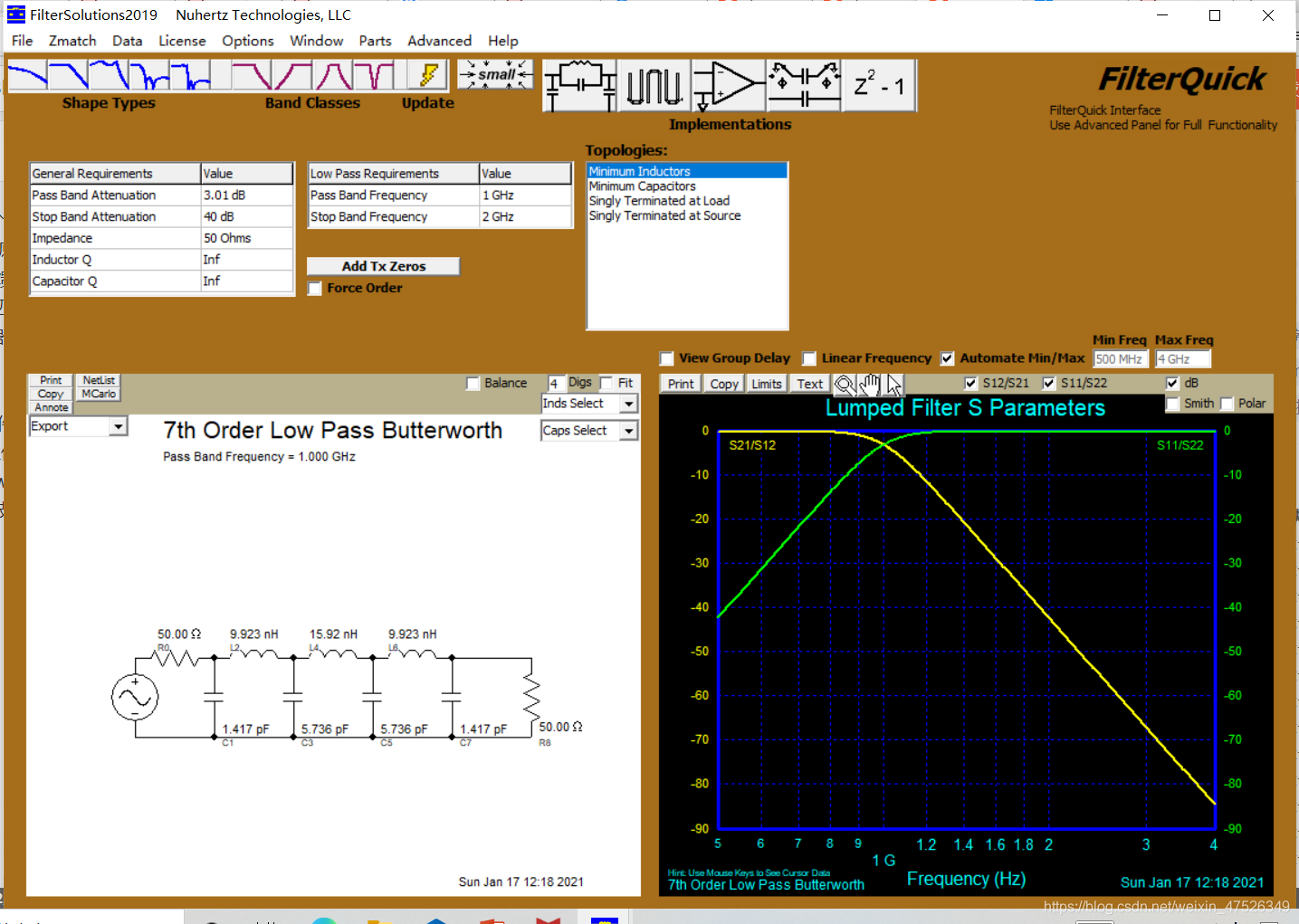Check the Force Order option
1299x924 pixels.
point(314,288)
